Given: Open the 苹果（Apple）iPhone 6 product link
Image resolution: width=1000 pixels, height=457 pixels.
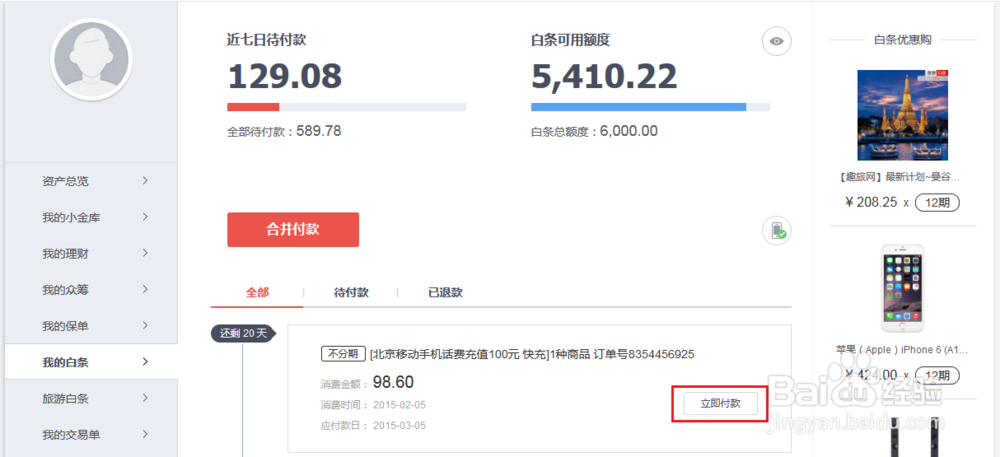Looking at the screenshot, I should [x=902, y=349].
